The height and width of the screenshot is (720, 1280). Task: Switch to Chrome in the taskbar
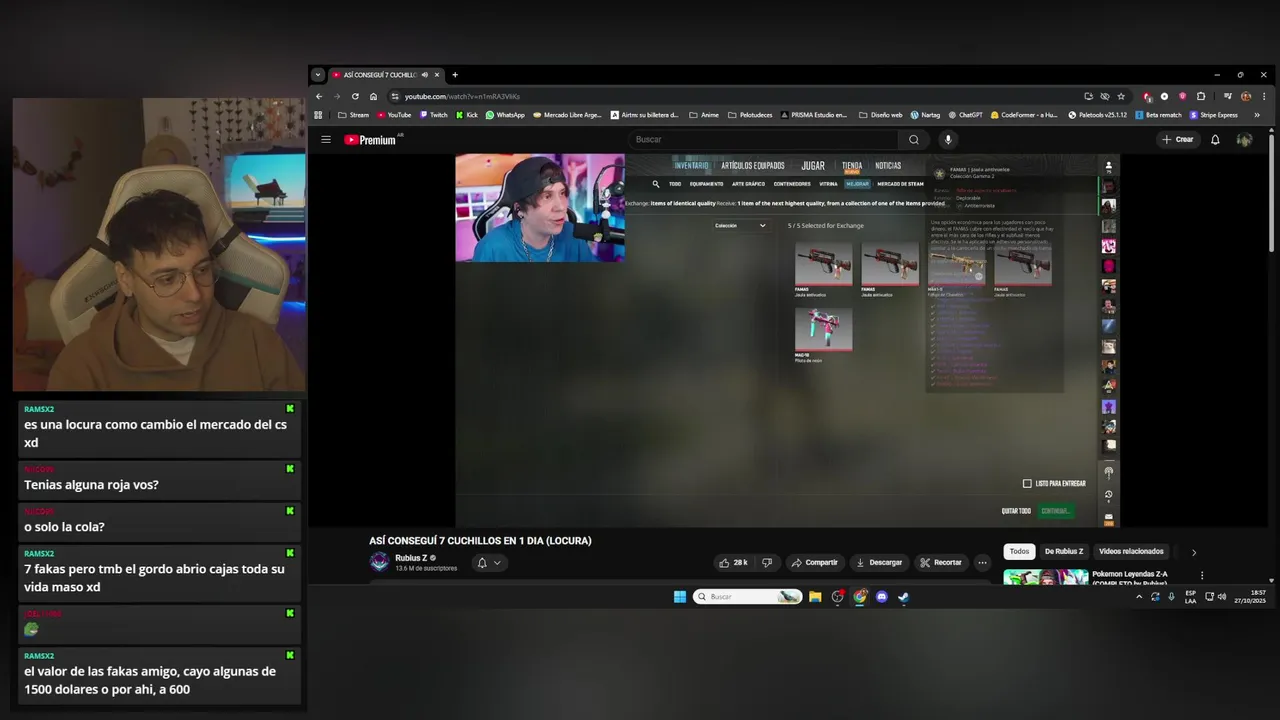point(860,597)
